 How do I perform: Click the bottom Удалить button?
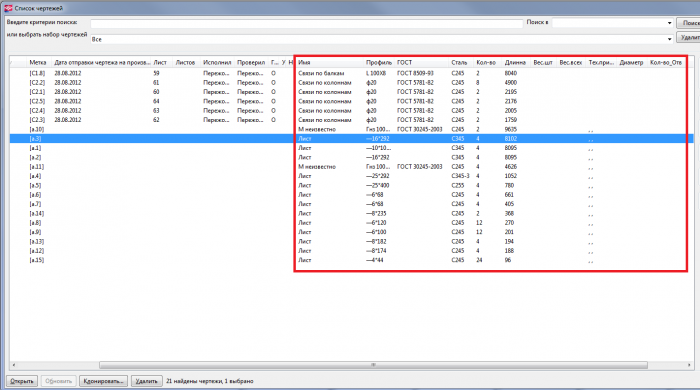click(x=146, y=381)
